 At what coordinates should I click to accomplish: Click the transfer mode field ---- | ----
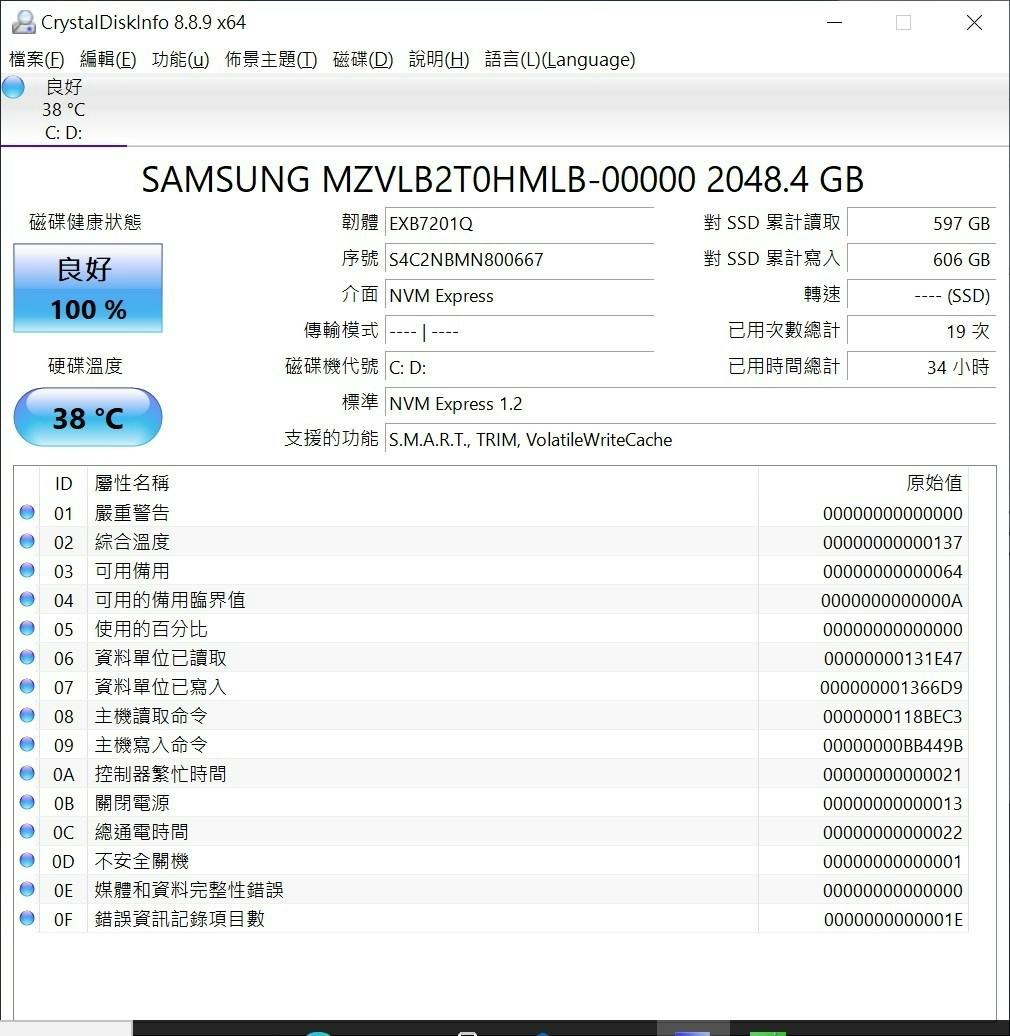(x=519, y=331)
